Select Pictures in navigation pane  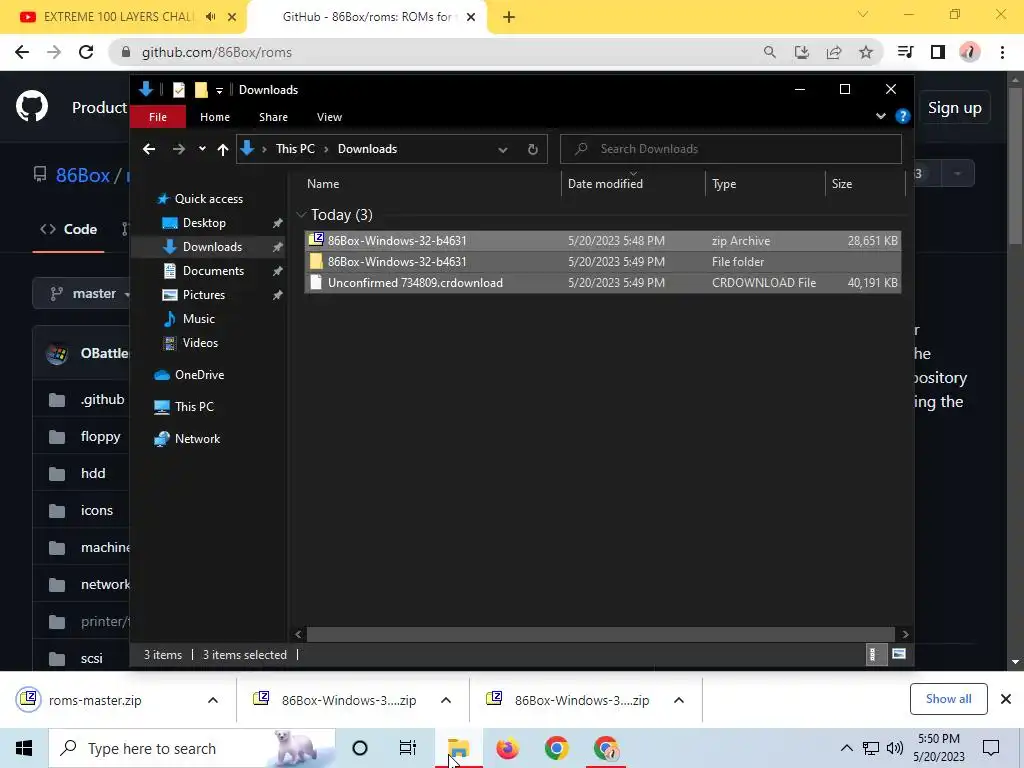204,295
